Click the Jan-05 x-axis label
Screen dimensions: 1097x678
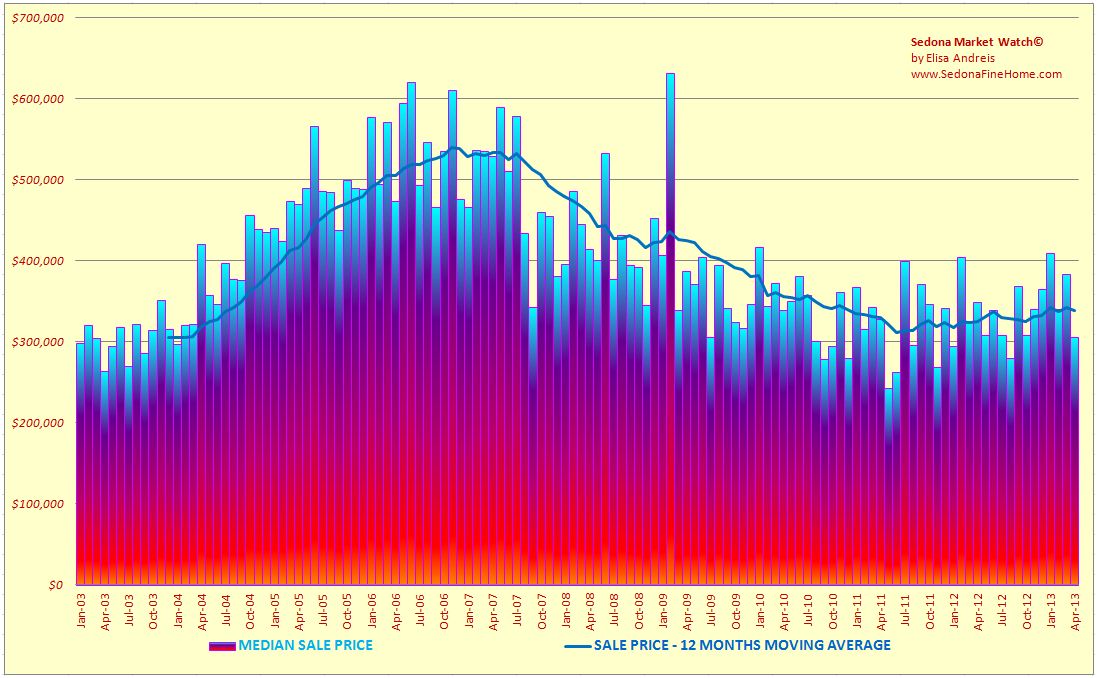[x=275, y=610]
